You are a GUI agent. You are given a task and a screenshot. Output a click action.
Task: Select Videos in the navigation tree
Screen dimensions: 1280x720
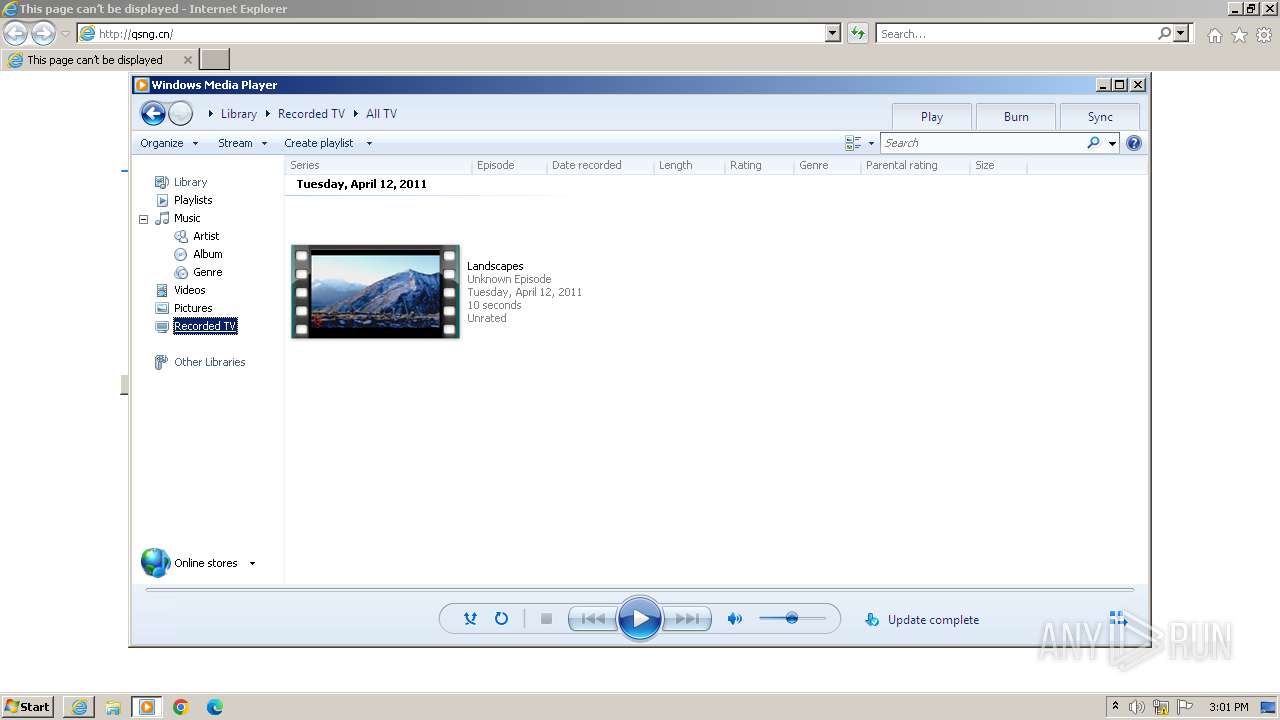pyautogui.click(x=190, y=290)
